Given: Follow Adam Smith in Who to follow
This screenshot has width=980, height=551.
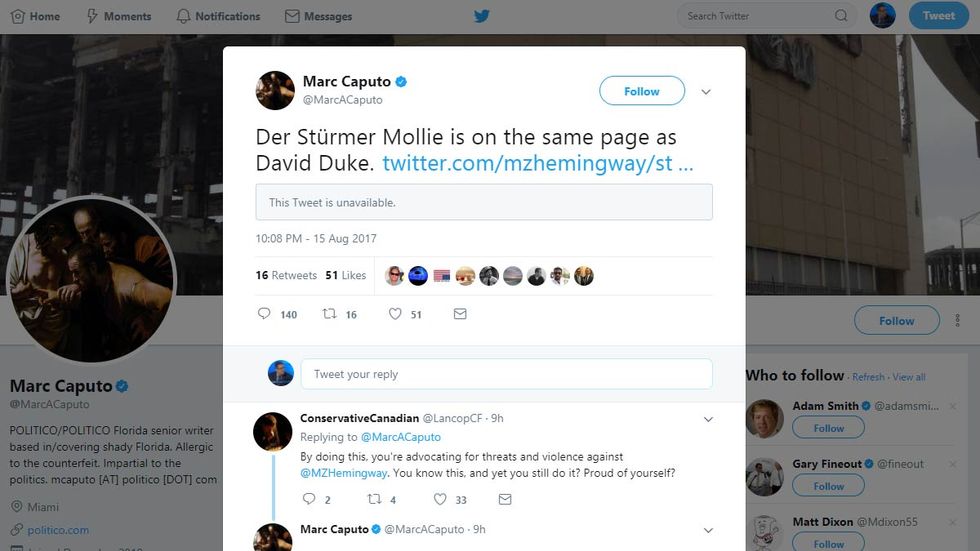Looking at the screenshot, I should (x=828, y=428).
